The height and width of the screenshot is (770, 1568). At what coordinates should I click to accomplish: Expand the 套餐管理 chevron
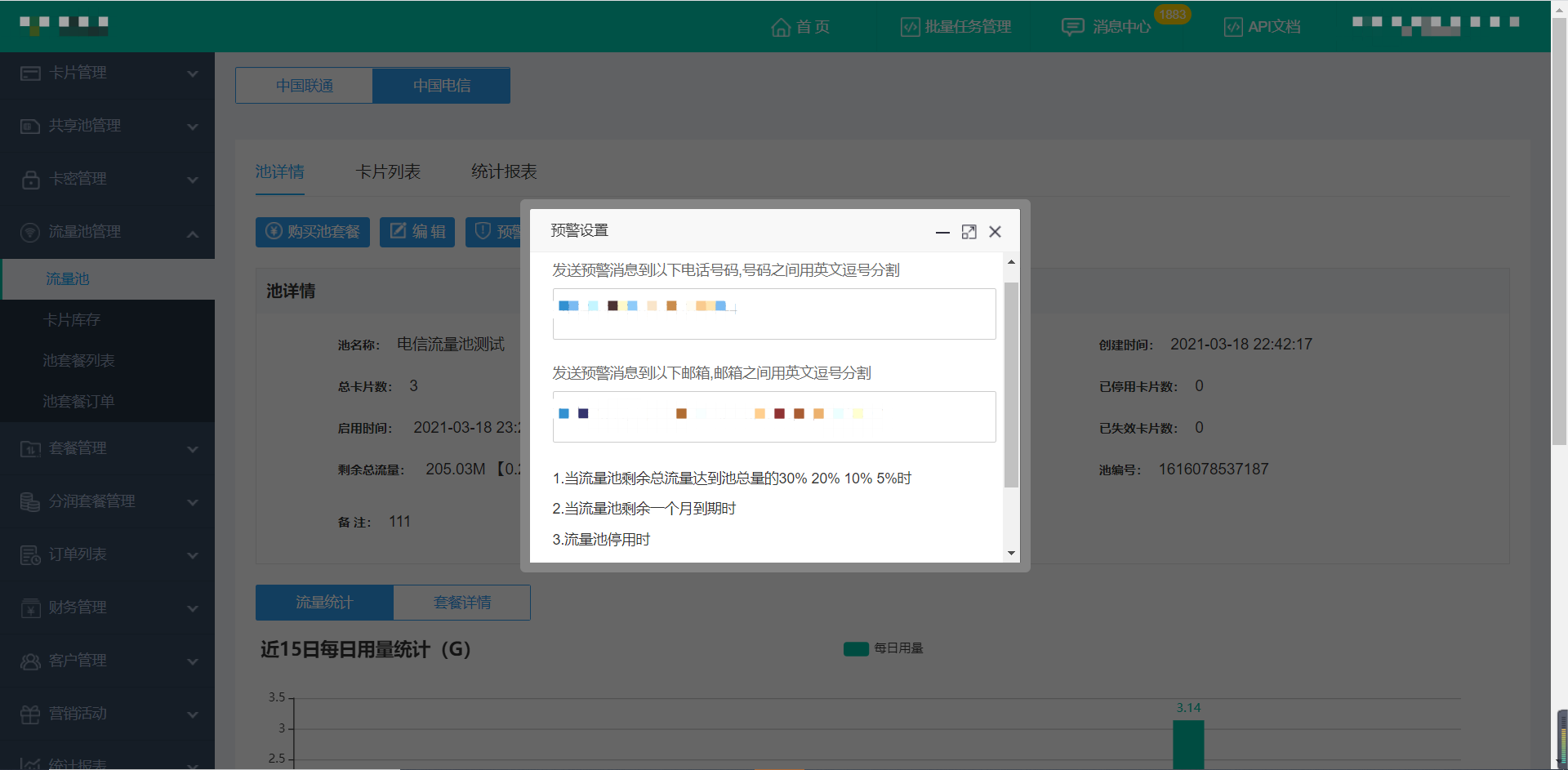[193, 449]
